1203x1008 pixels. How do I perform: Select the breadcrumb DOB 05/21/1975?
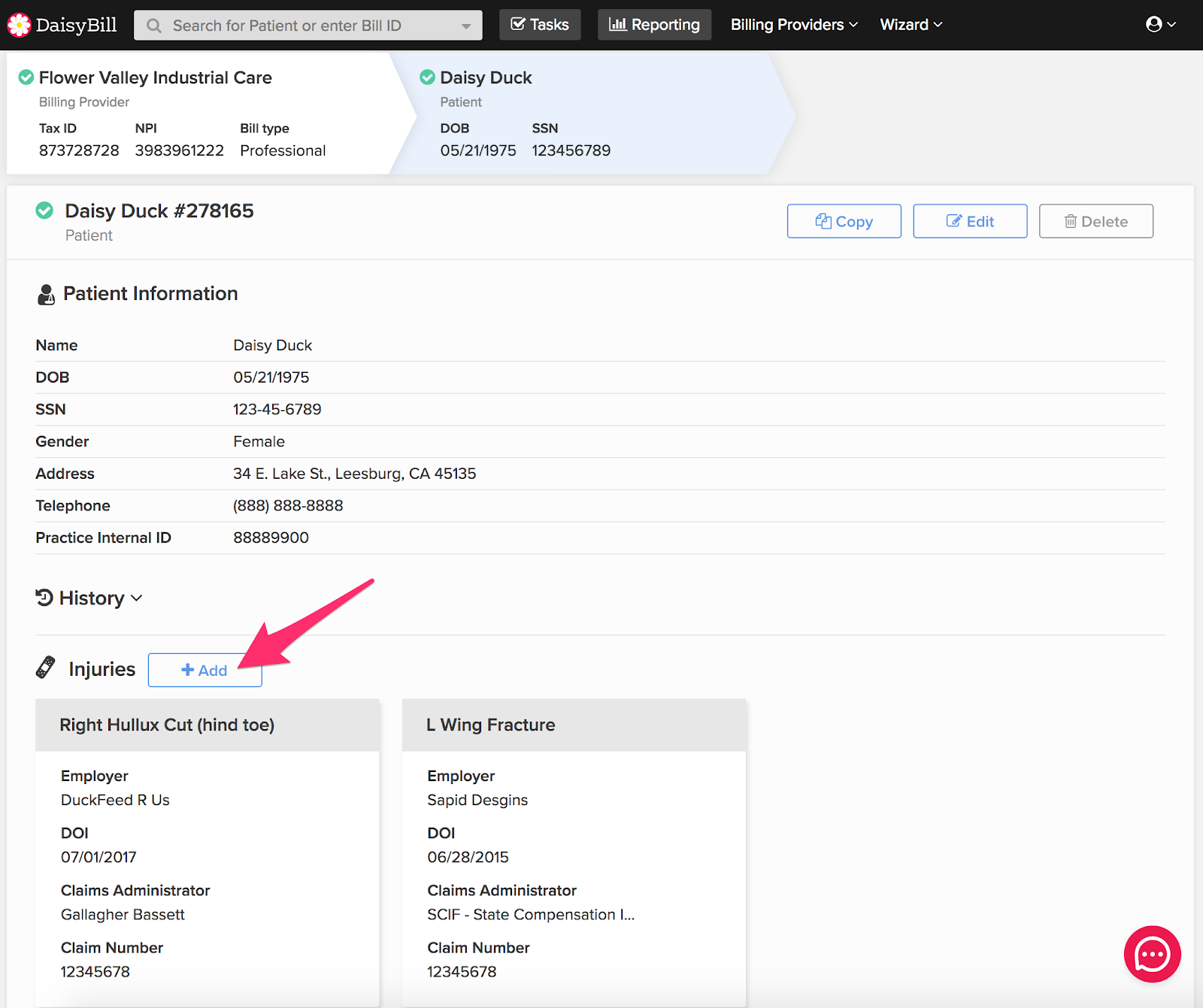click(478, 150)
